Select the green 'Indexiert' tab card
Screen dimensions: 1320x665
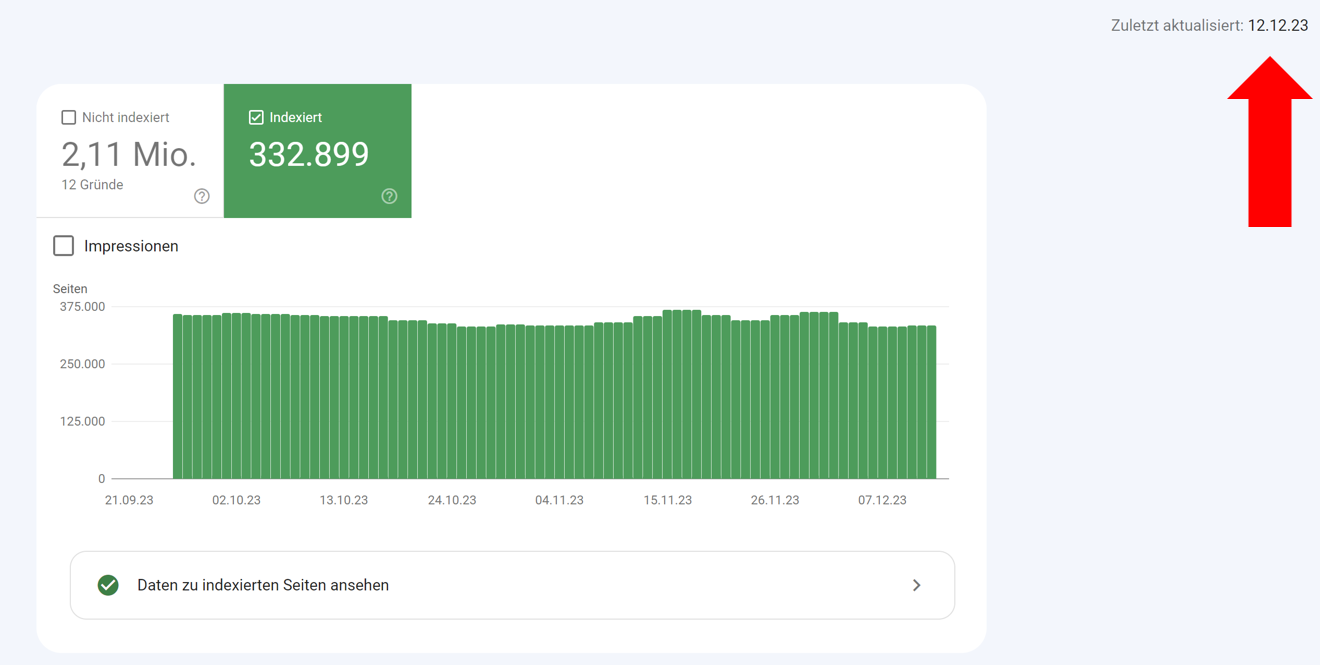click(x=317, y=150)
